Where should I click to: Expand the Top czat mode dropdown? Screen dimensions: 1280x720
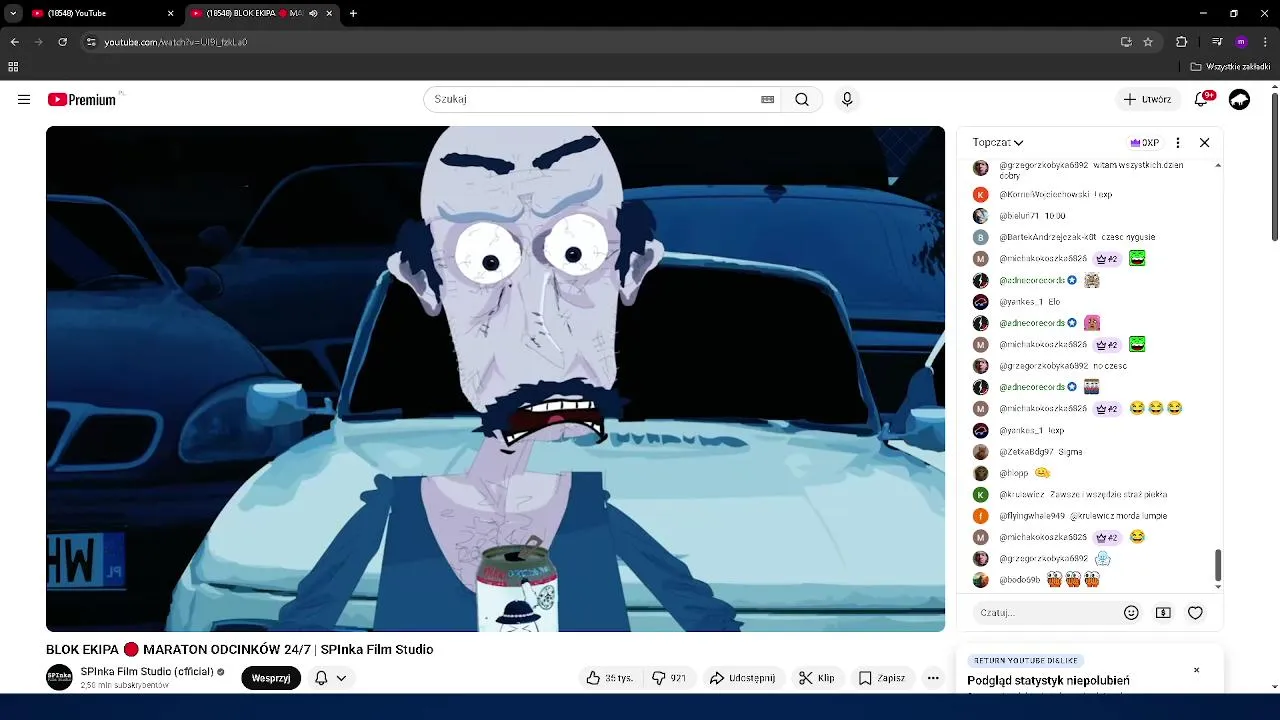click(998, 142)
